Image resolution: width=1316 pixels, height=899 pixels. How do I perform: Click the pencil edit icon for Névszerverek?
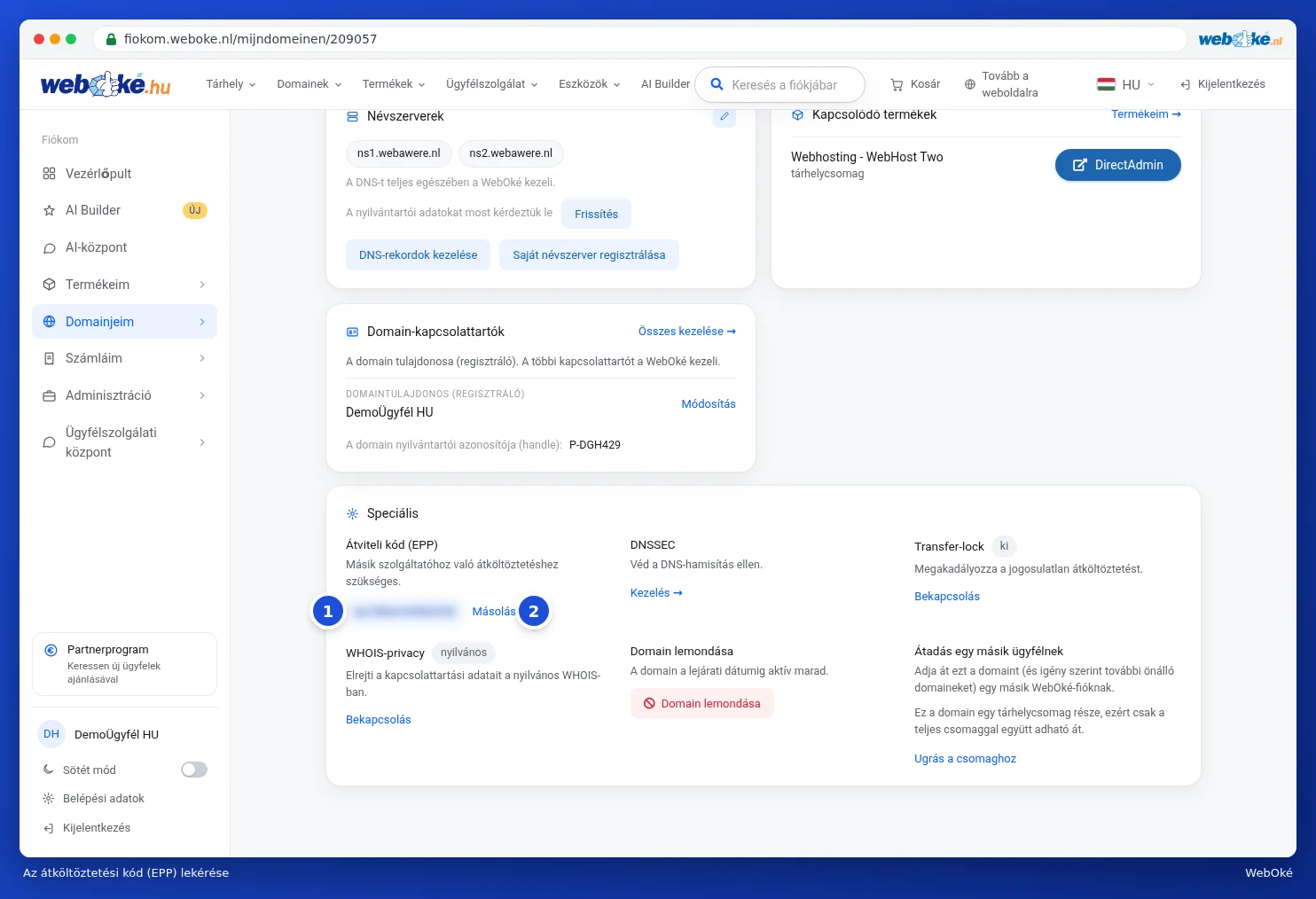pos(725,116)
